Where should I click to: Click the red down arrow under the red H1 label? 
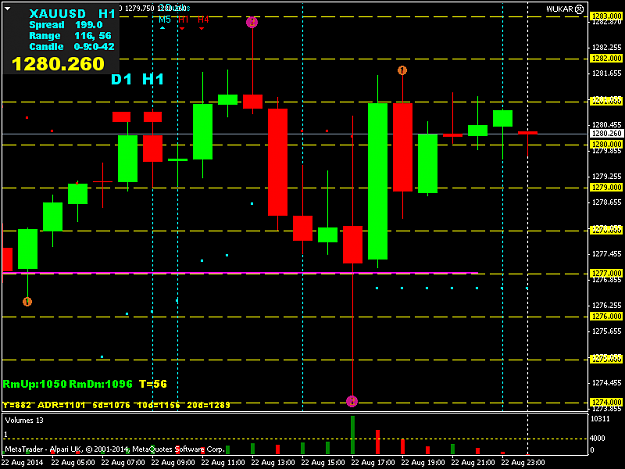click(x=183, y=29)
